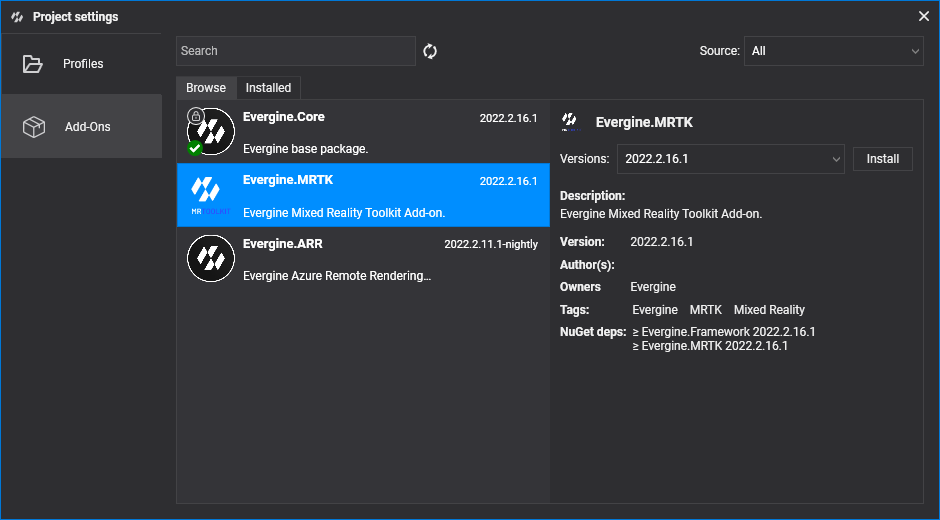Select the Browse tab

point(206,88)
